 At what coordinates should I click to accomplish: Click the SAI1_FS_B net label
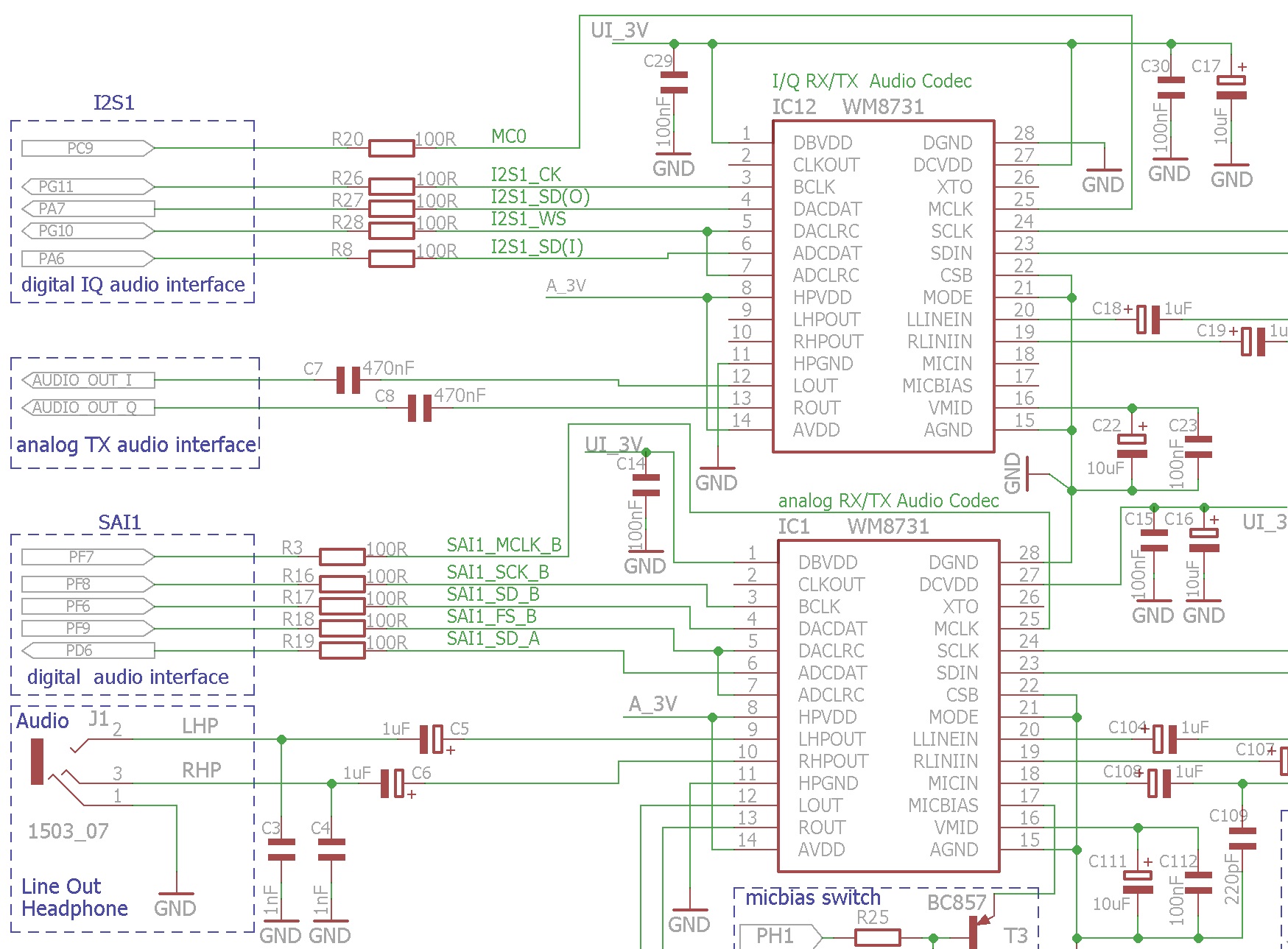tap(491, 616)
